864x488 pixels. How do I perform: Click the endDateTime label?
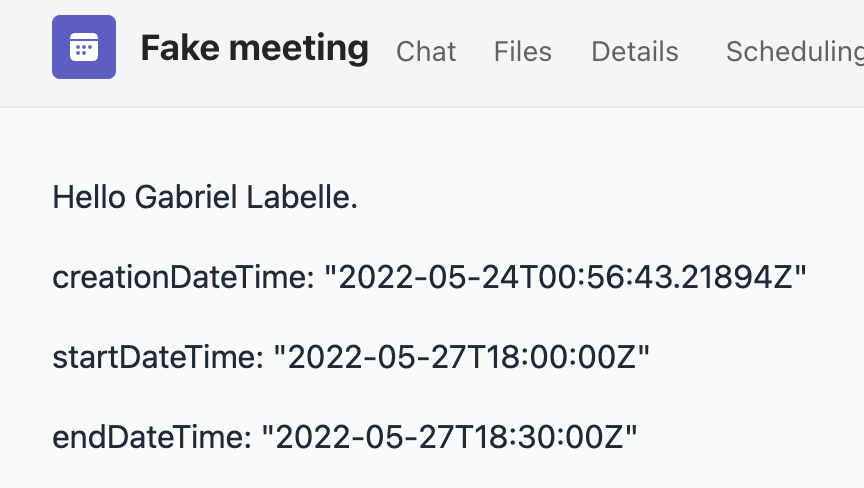(152, 437)
